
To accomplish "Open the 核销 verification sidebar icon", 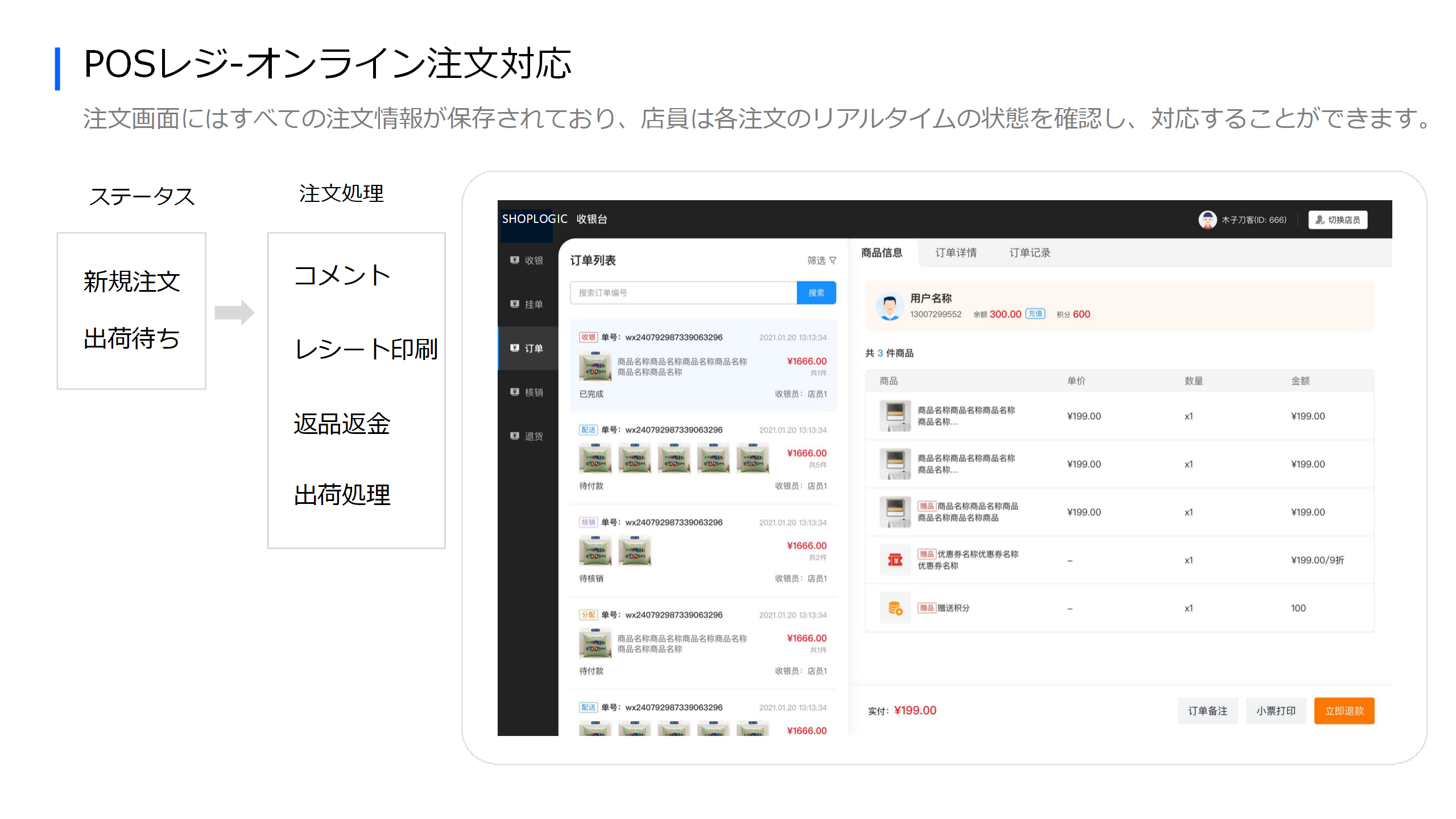I will click(x=515, y=391).
